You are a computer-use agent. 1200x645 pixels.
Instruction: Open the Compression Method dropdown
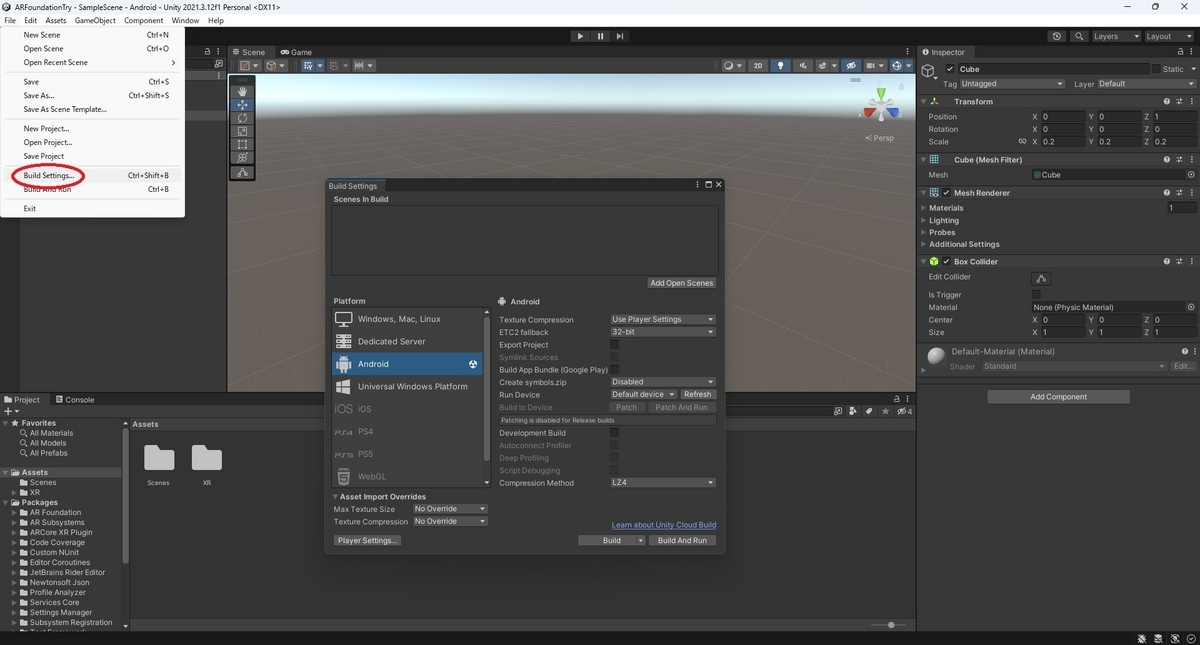(663, 483)
